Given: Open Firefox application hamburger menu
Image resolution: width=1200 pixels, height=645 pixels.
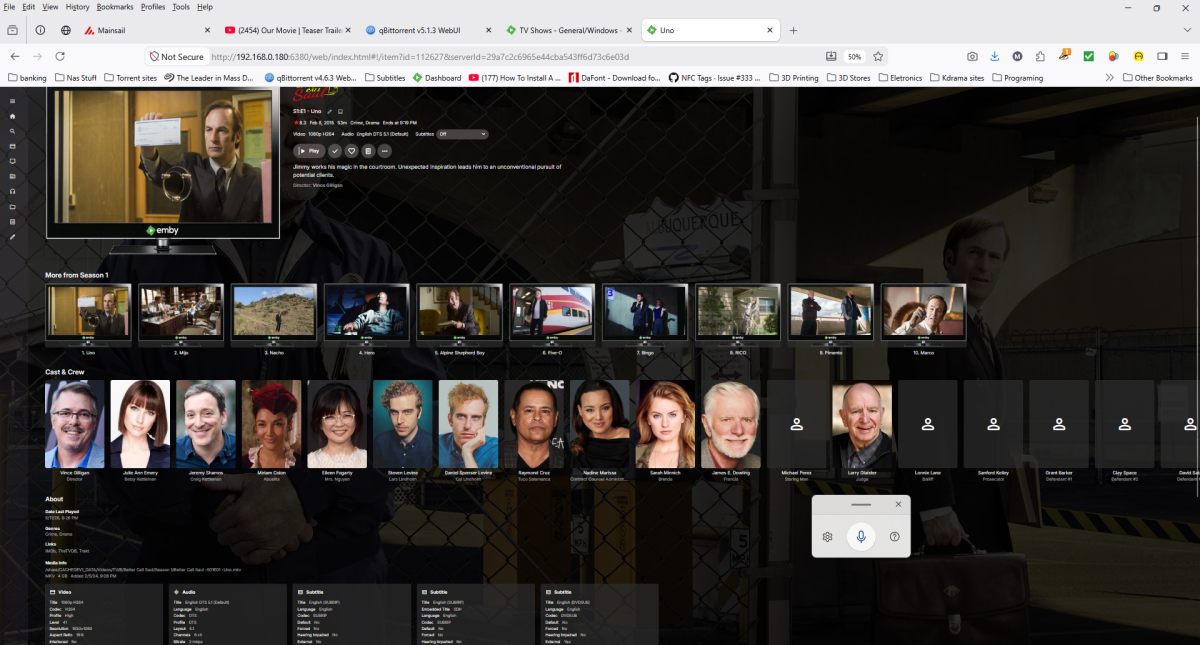Looking at the screenshot, I should (1185, 57).
